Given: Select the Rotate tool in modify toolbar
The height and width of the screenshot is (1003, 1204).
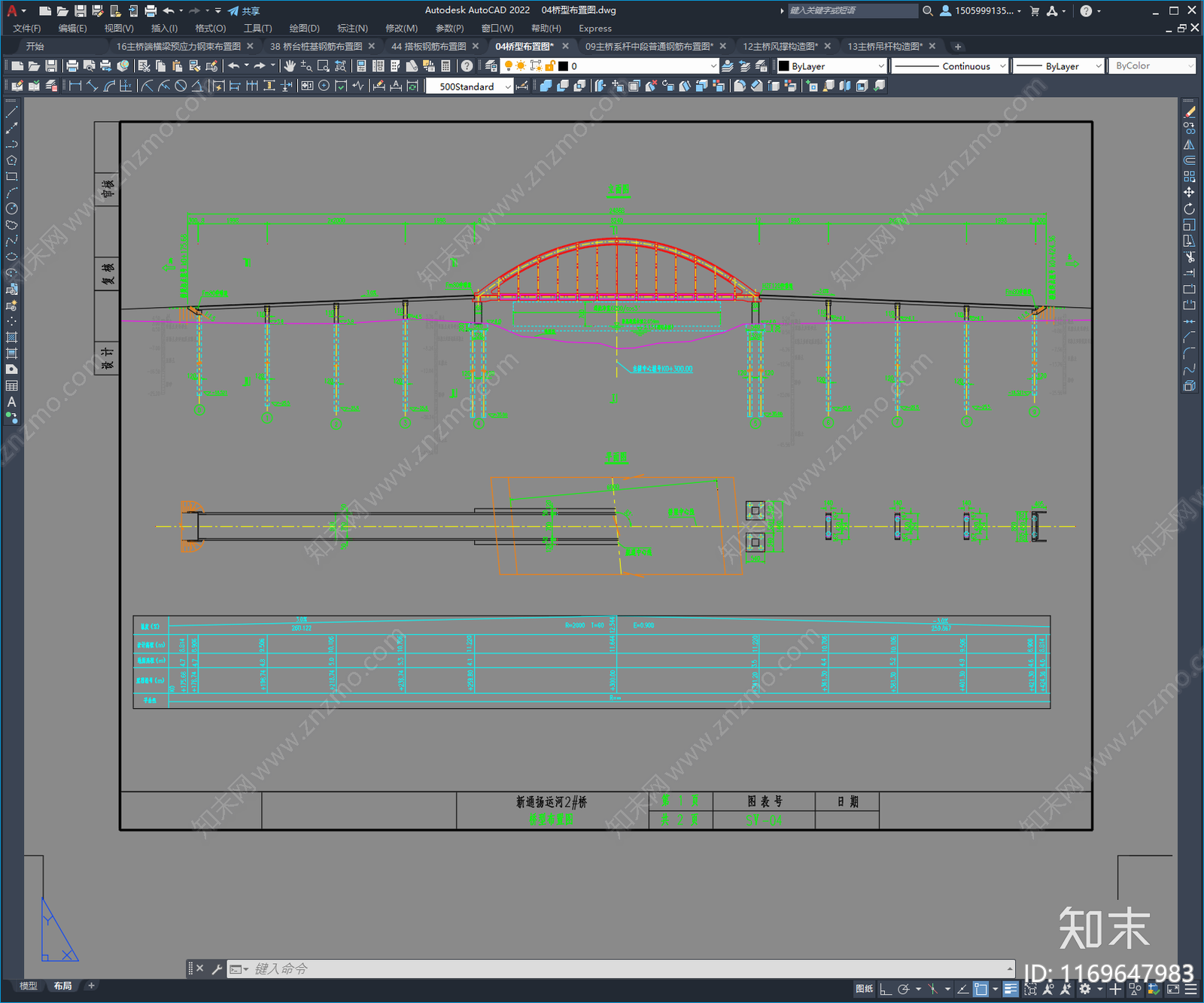Looking at the screenshot, I should 1189,208.
